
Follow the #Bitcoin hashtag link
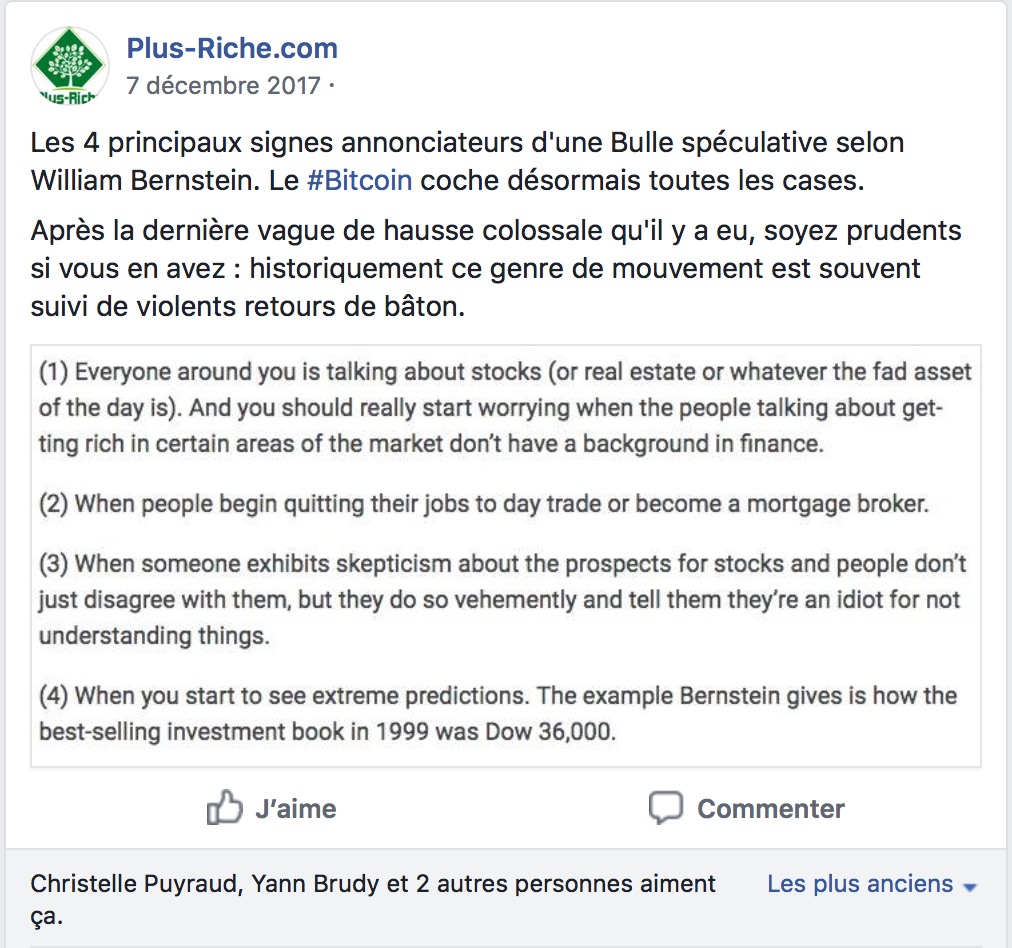click(x=358, y=181)
